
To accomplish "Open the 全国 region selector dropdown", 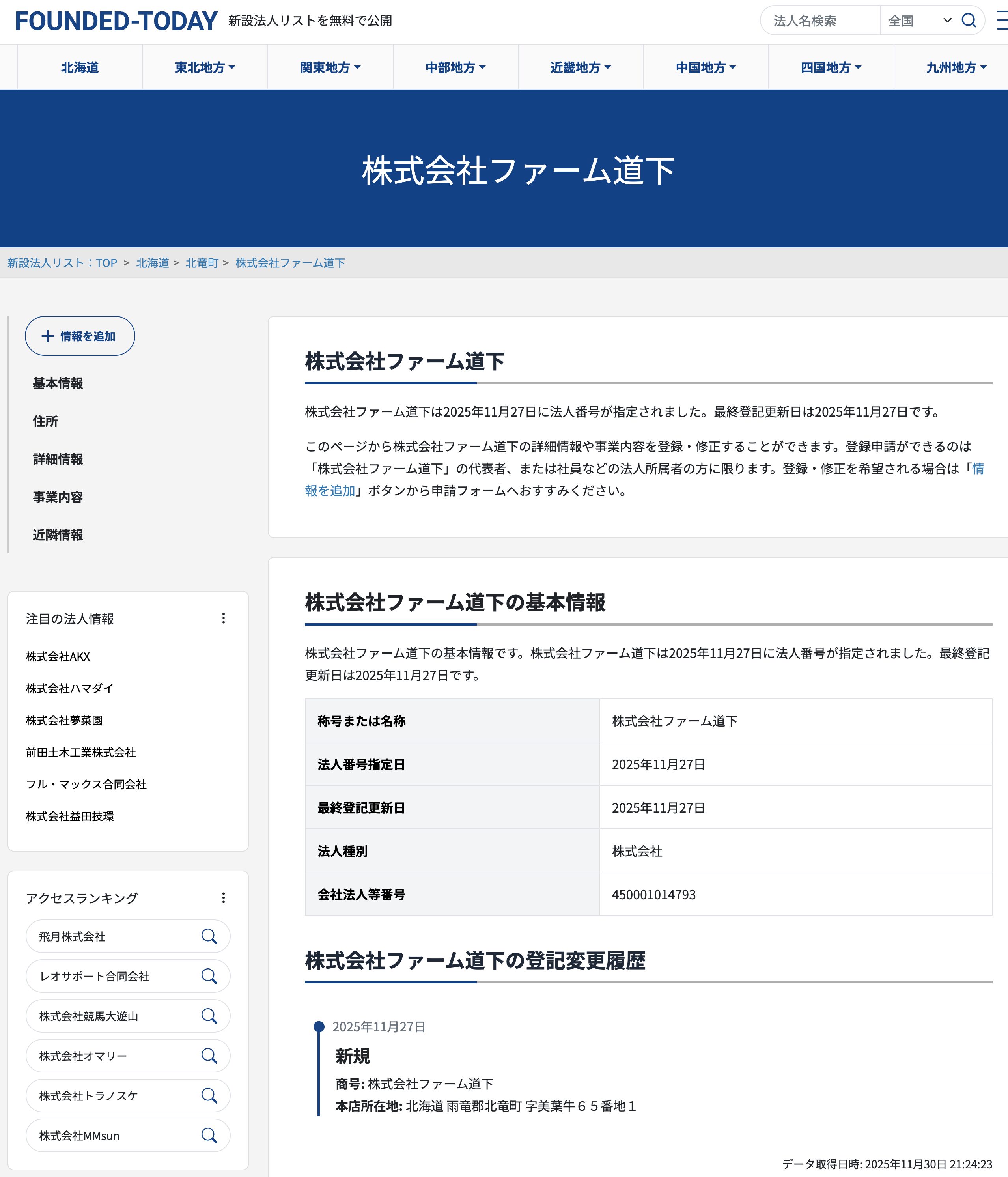I will pos(917,21).
